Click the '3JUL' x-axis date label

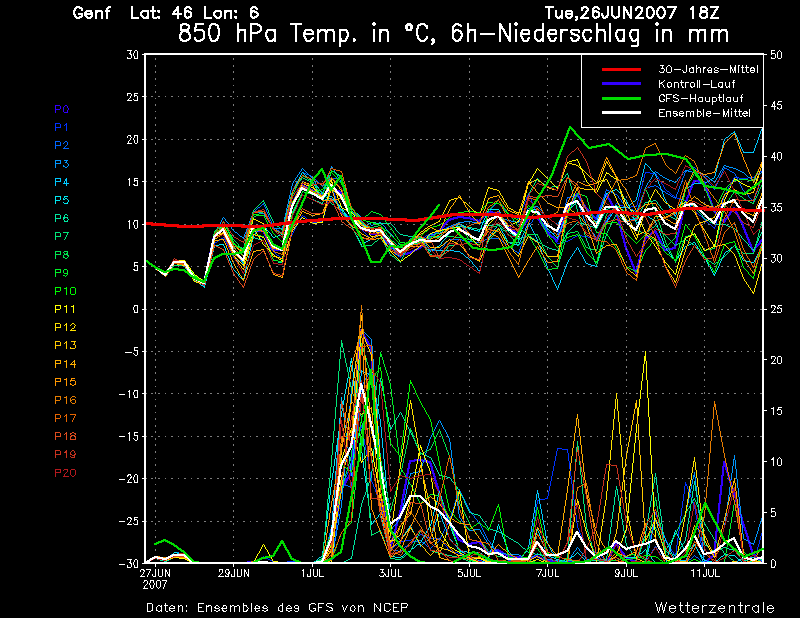pyautogui.click(x=391, y=573)
